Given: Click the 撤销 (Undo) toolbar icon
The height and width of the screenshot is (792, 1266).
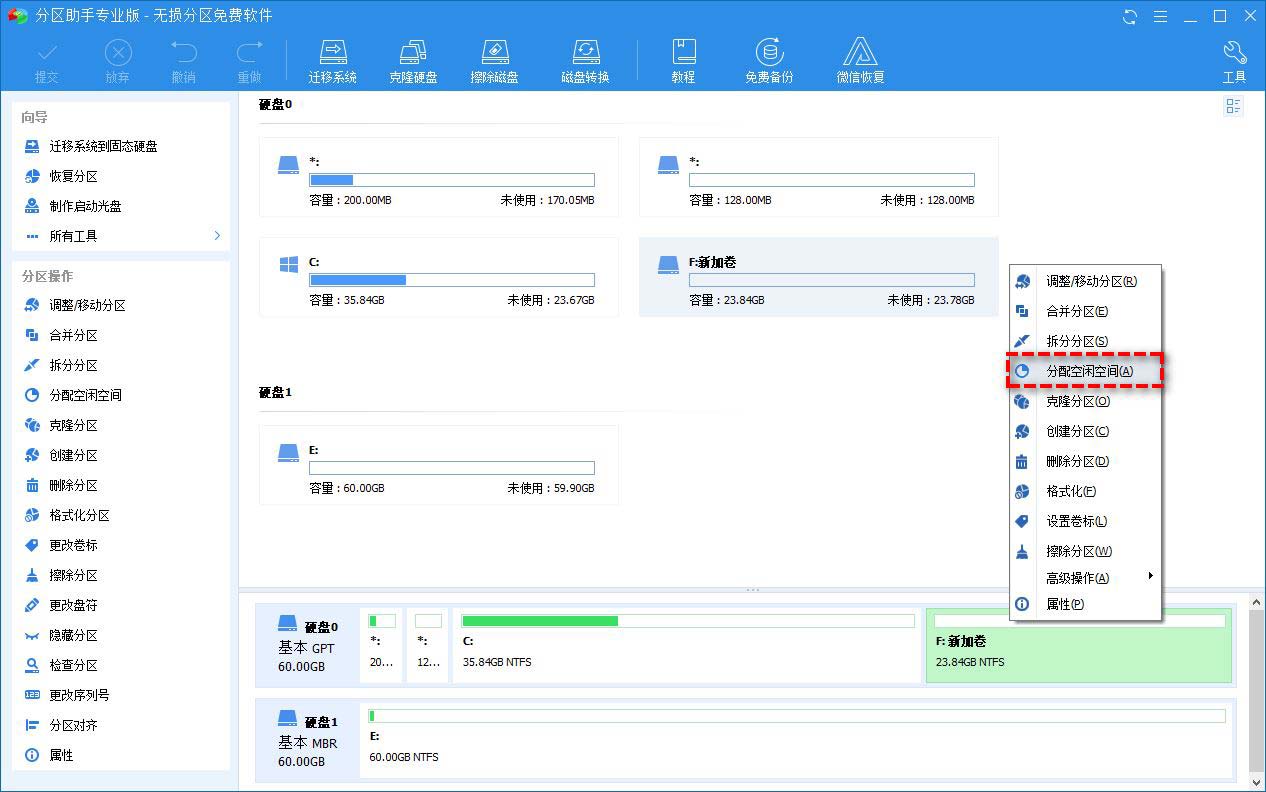Looking at the screenshot, I should coord(182,58).
